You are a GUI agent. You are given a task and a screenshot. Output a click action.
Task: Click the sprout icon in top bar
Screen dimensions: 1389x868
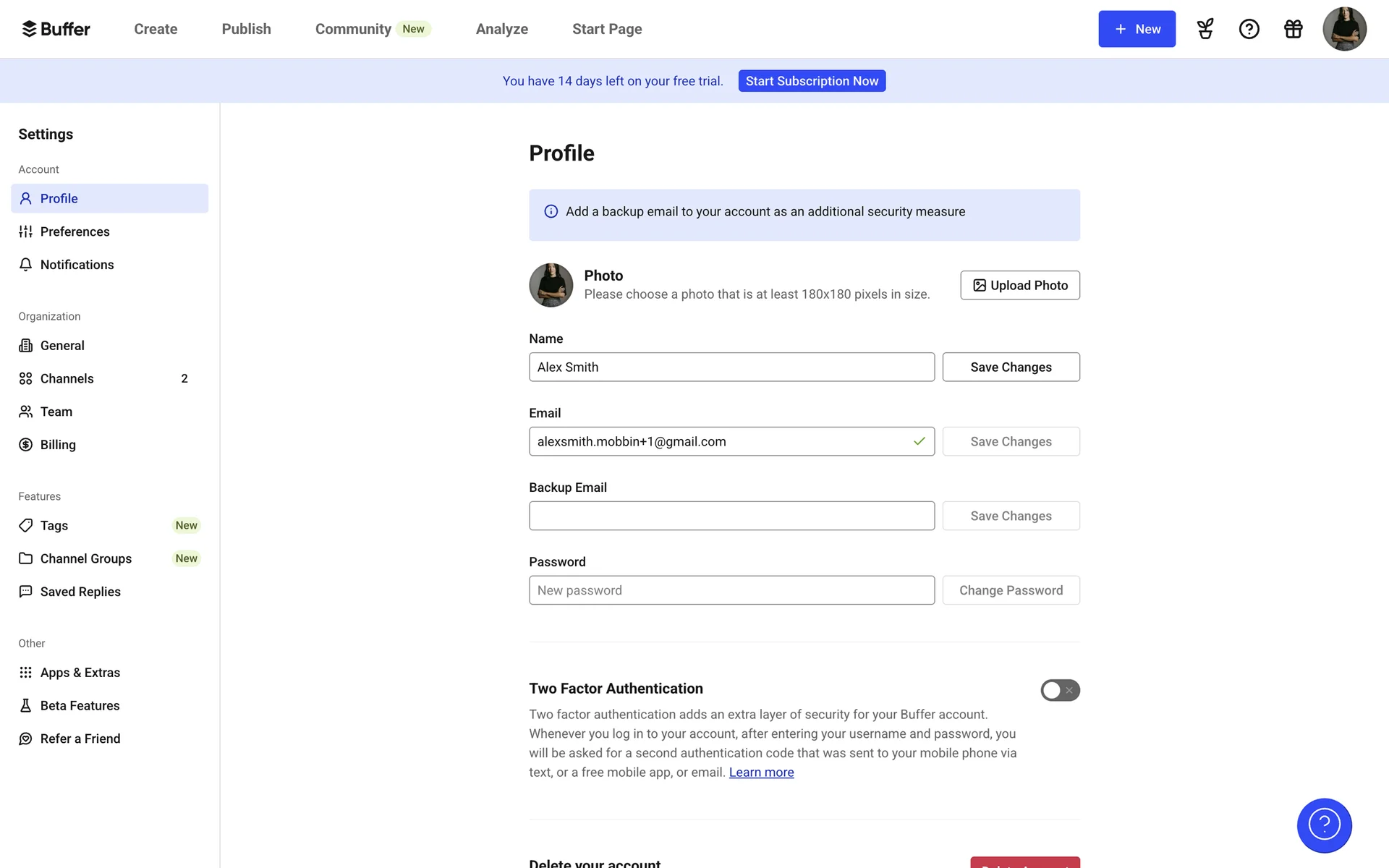1205,29
